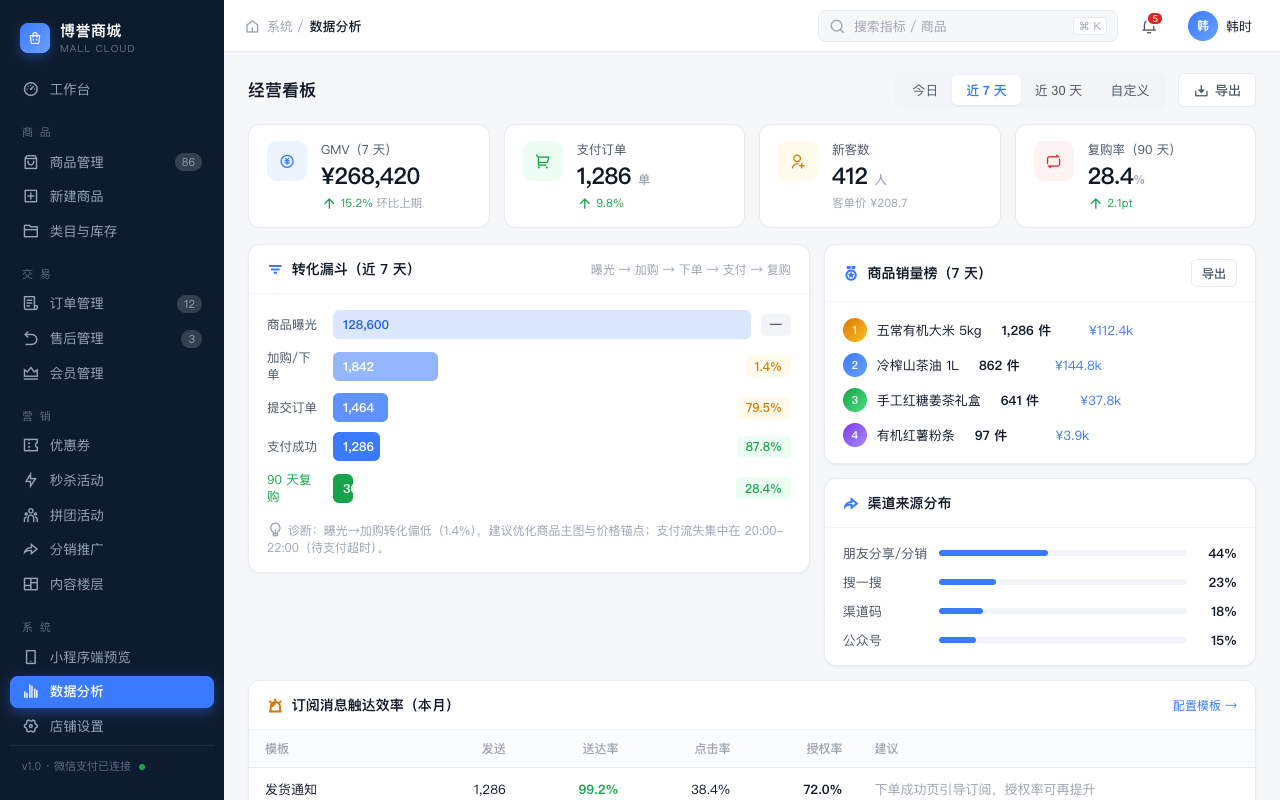Click the 新建商品 plus icon
The width and height of the screenshot is (1280, 800).
coord(31,196)
